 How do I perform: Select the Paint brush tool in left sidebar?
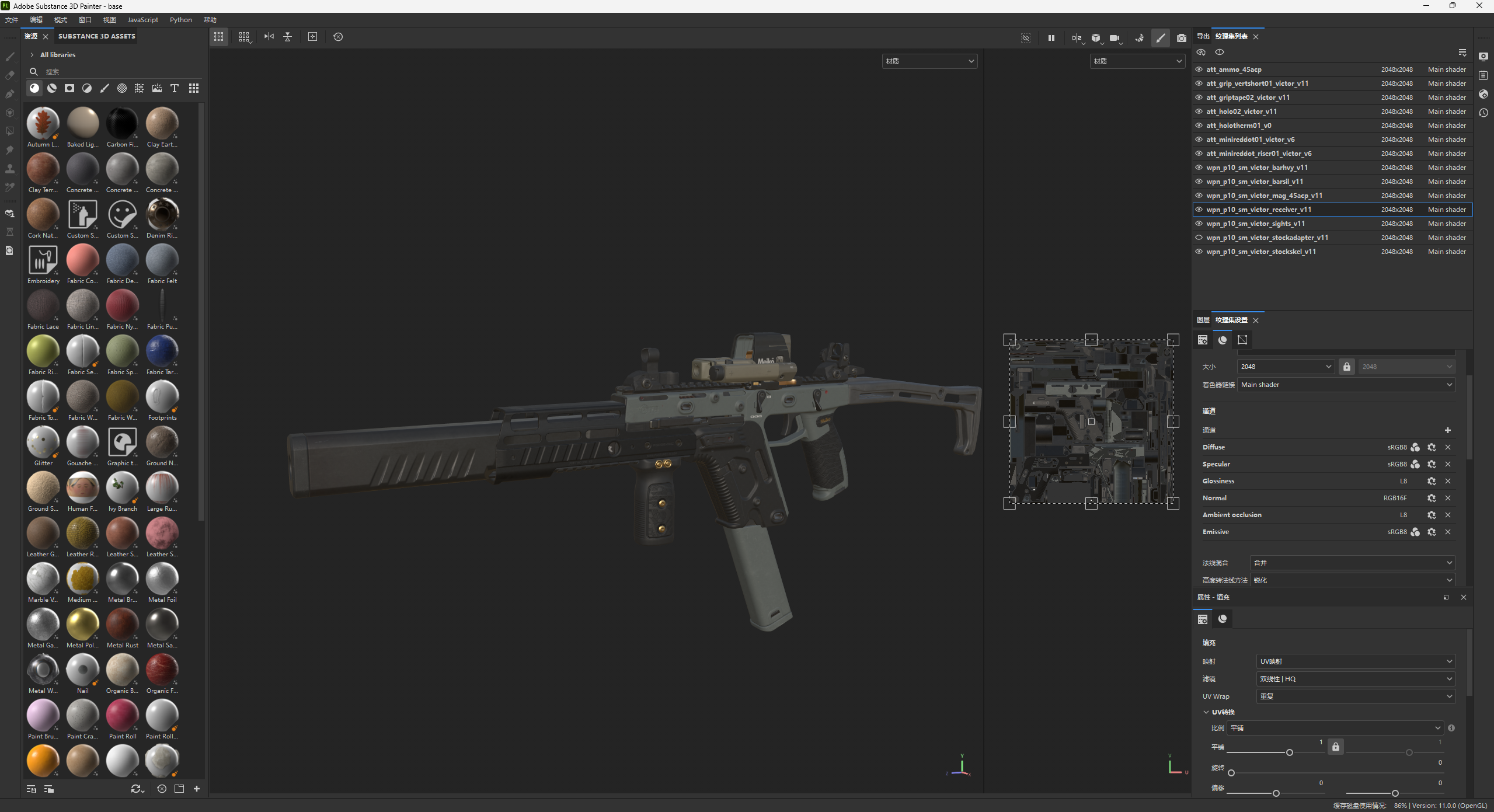coord(10,57)
